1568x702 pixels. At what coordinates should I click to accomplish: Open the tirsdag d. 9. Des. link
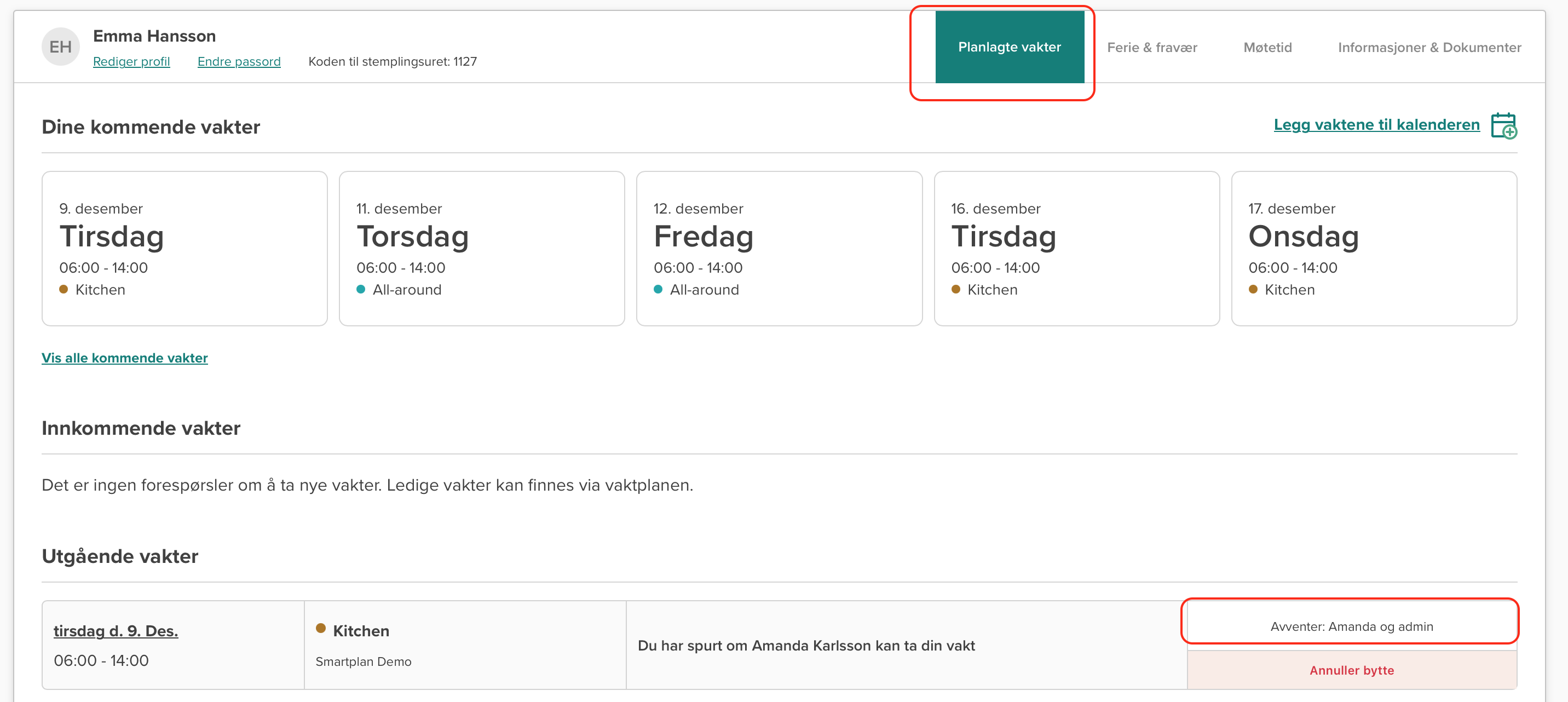click(x=116, y=631)
